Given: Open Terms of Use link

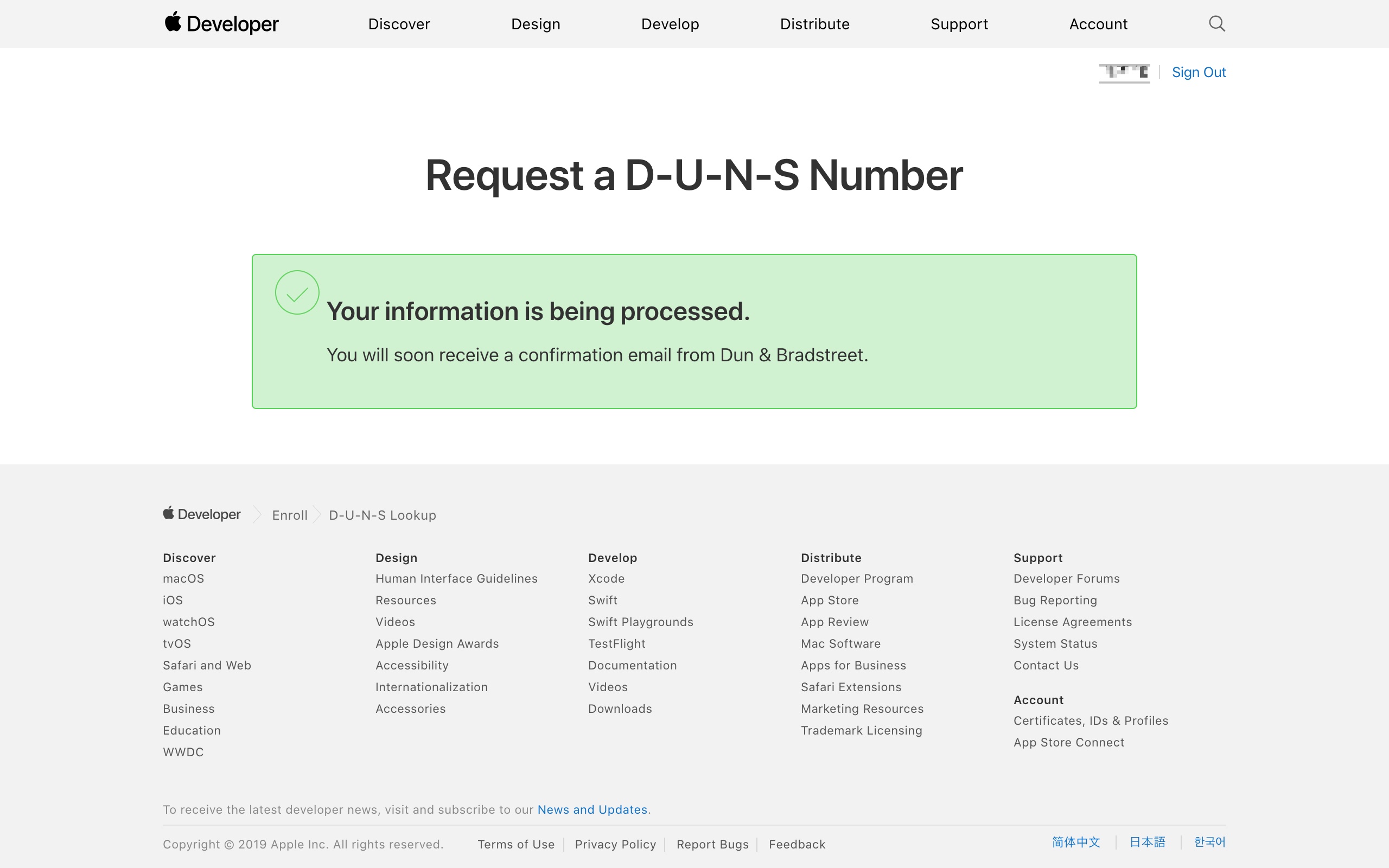Looking at the screenshot, I should (x=516, y=845).
